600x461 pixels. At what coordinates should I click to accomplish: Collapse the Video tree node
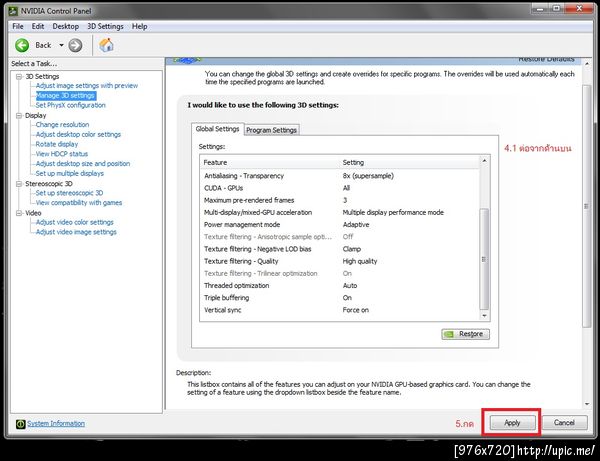click(x=19, y=213)
